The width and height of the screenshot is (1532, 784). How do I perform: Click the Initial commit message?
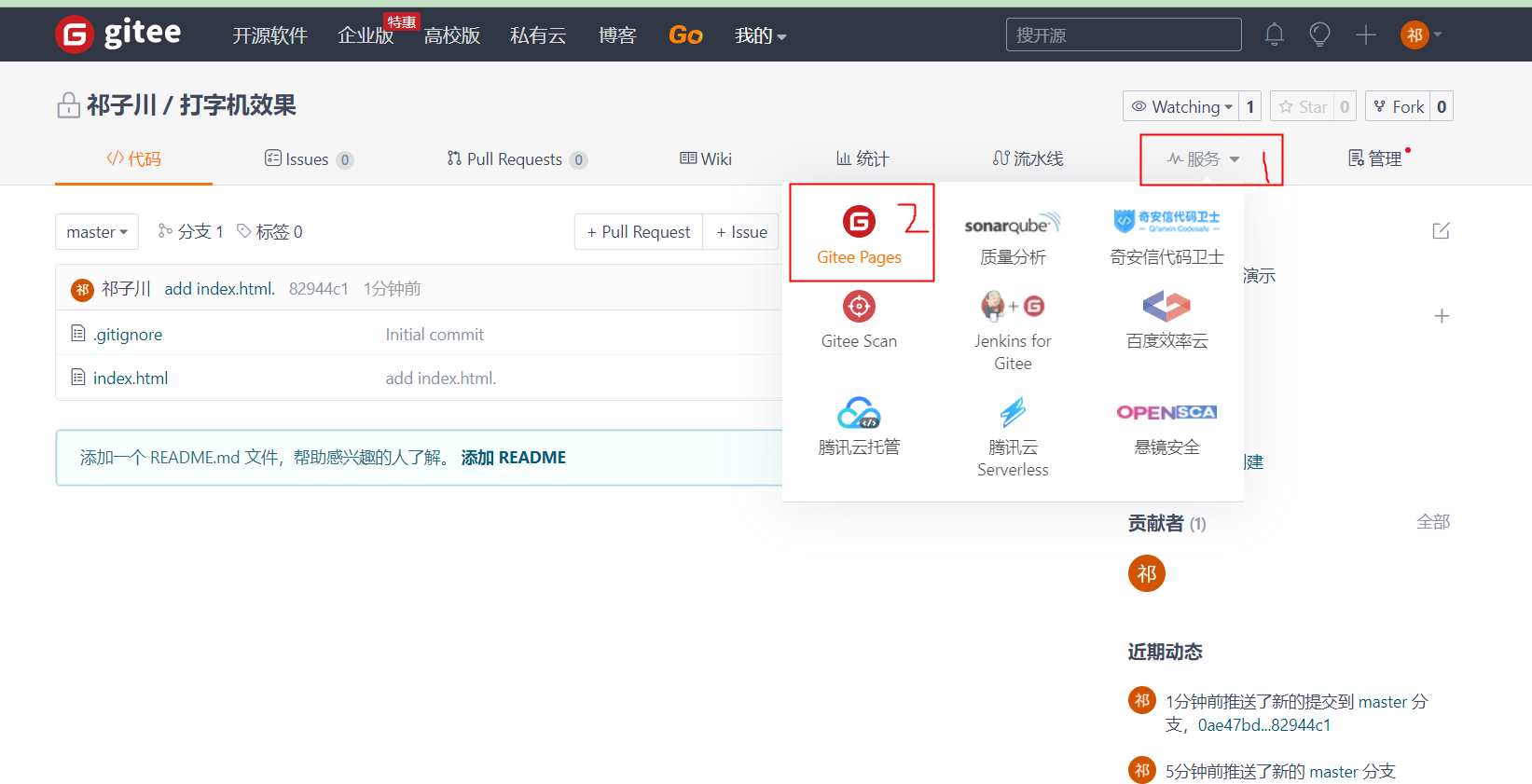[435, 334]
